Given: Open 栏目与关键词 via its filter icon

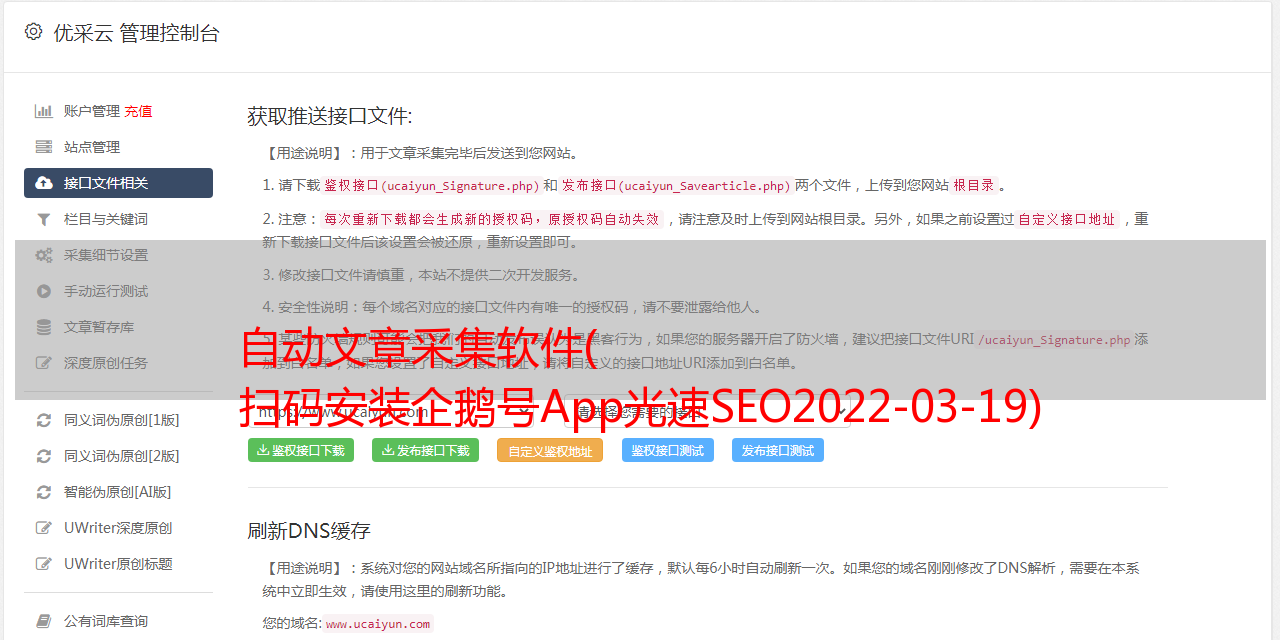Looking at the screenshot, I should (44, 219).
